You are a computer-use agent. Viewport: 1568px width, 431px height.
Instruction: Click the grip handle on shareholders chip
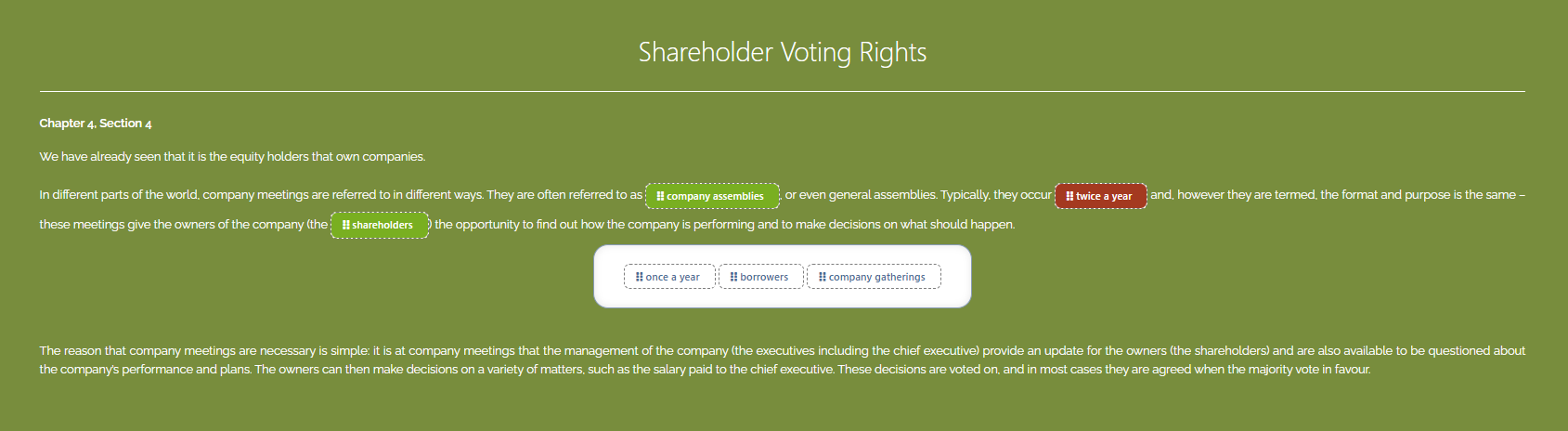pyautogui.click(x=345, y=225)
